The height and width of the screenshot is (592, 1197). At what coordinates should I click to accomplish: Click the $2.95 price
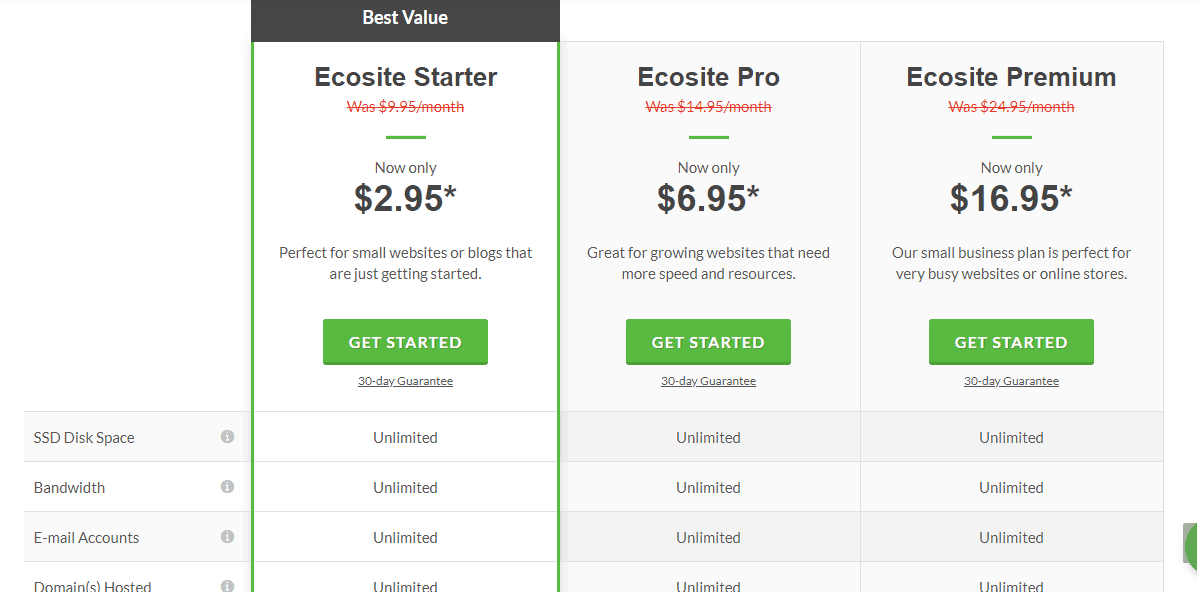(x=405, y=198)
